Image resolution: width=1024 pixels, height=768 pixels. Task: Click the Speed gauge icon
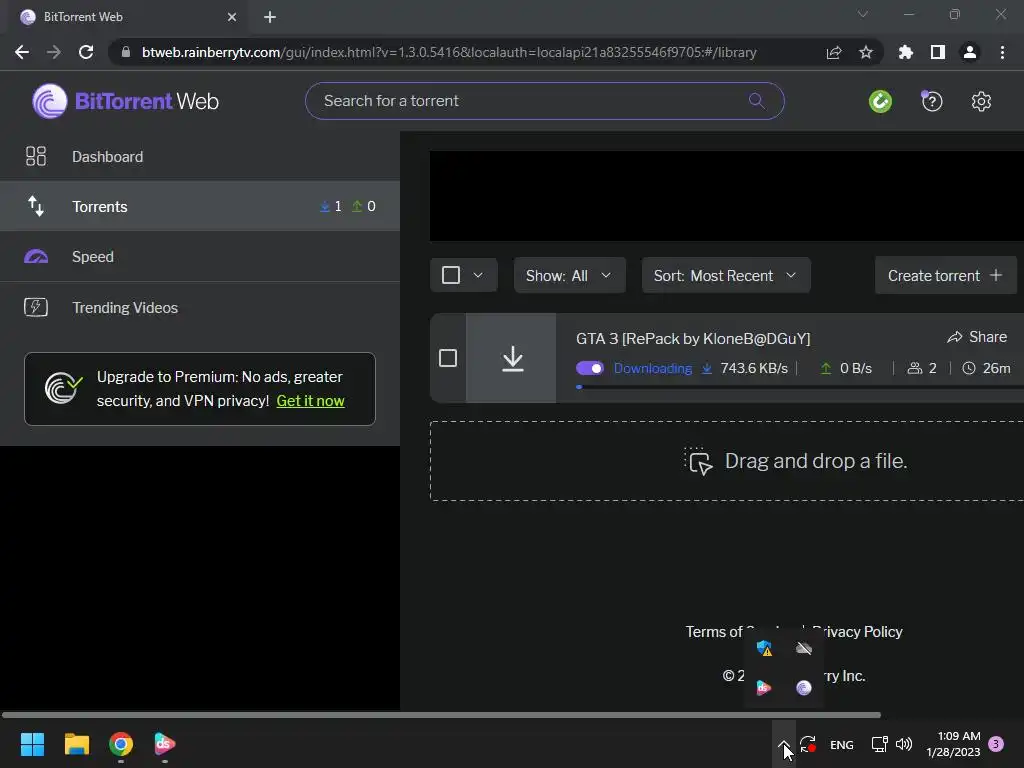click(36, 257)
